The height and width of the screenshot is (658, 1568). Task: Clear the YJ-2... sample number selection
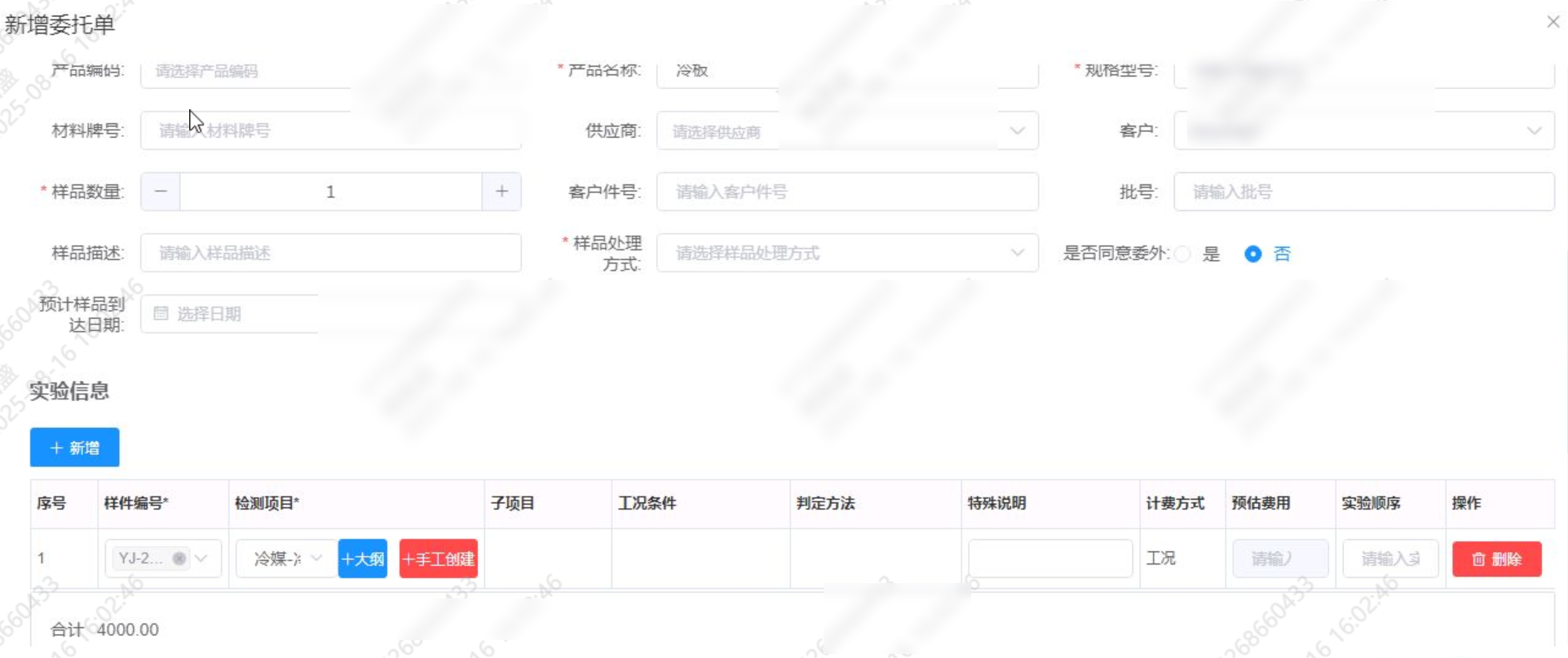click(x=179, y=559)
